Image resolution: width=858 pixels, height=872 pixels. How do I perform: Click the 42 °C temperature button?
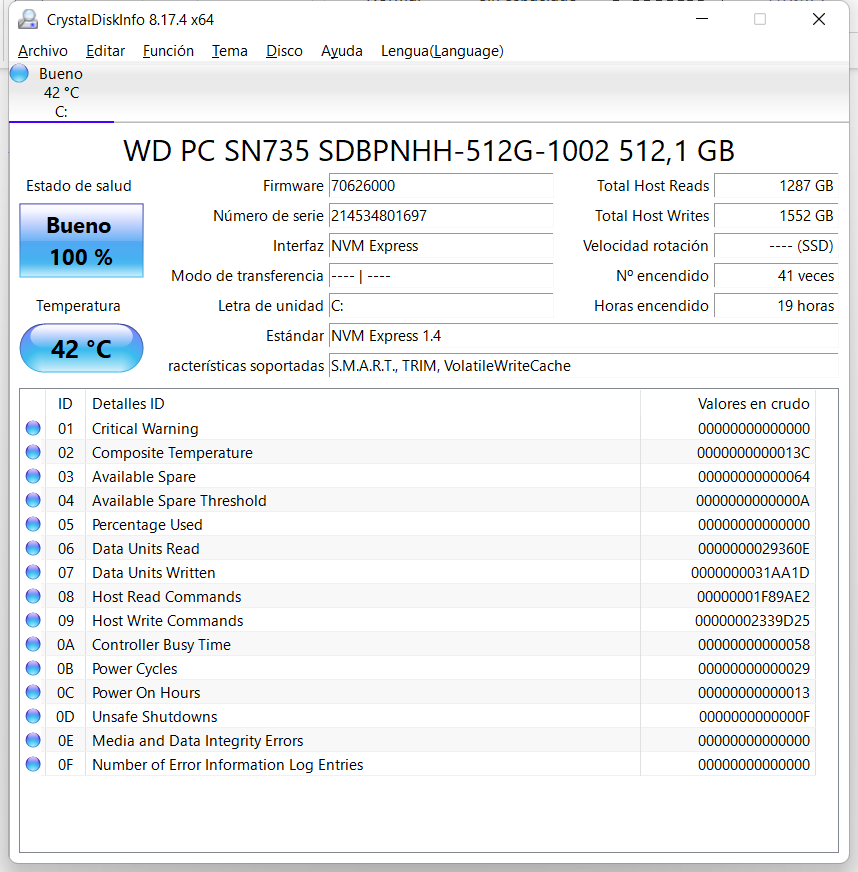click(81, 348)
